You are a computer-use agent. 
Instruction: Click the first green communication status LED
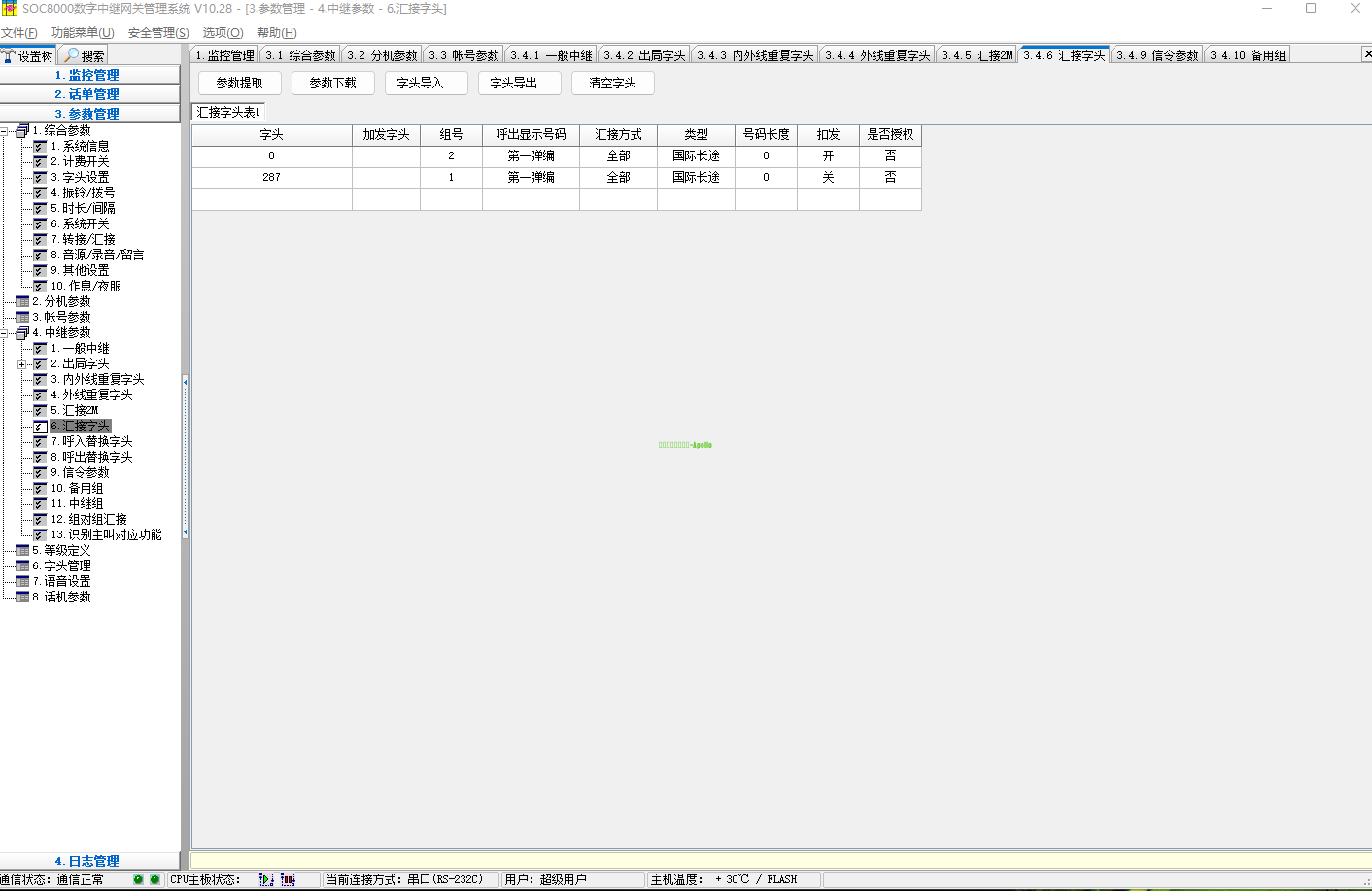[x=138, y=879]
